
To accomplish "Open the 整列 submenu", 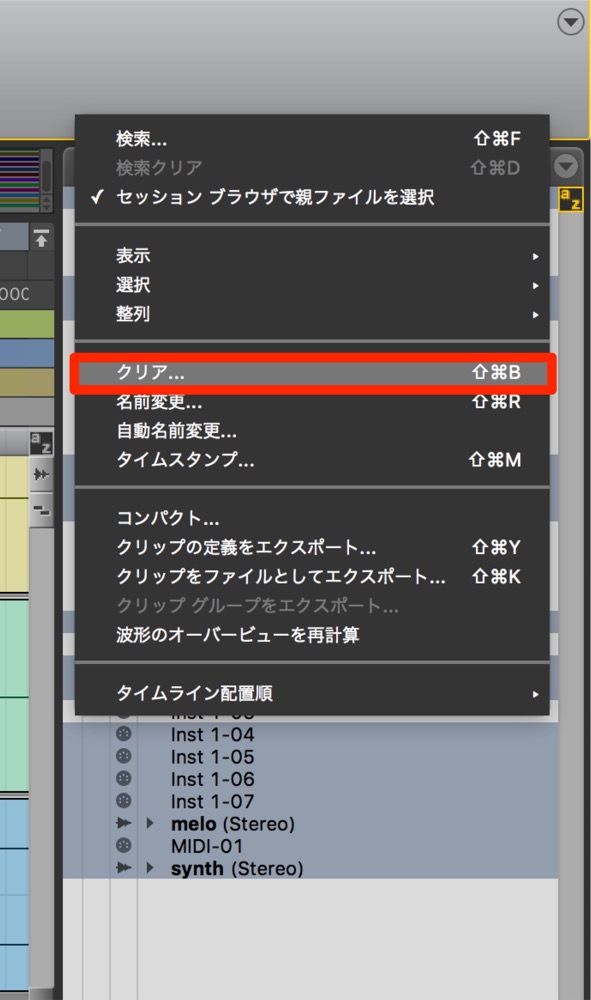I will 312,314.
